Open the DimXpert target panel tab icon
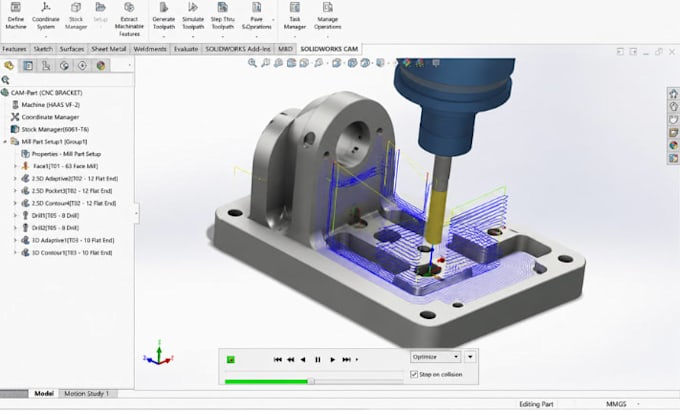The height and width of the screenshot is (411, 680). [x=82, y=65]
